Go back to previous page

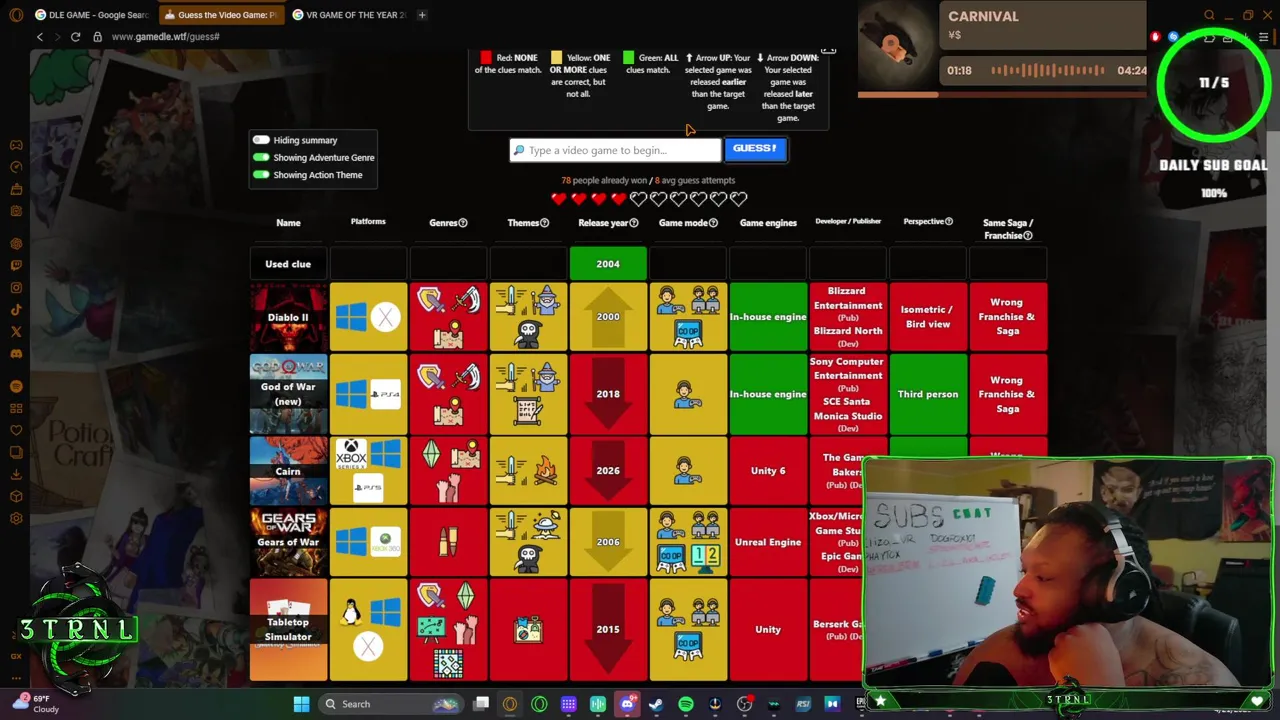click(40, 37)
